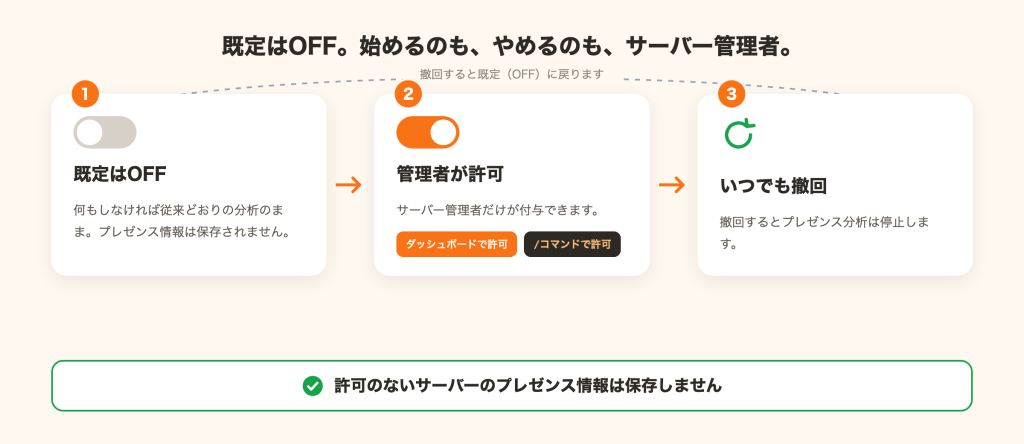This screenshot has height=444, width=1024.
Task: Click the いつでも撤回 card heading
Action: click(773, 186)
